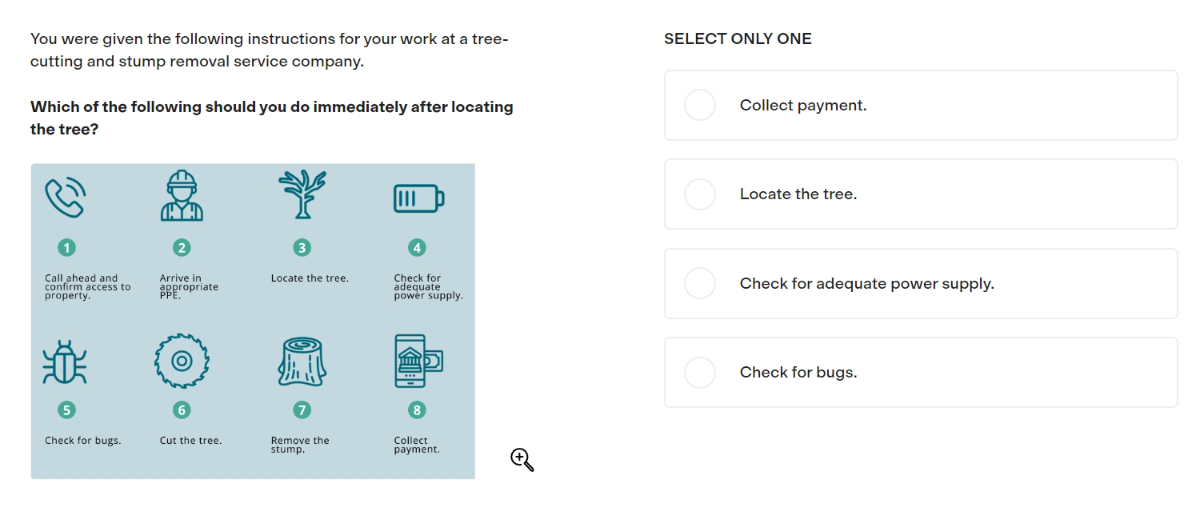The height and width of the screenshot is (531, 1185).
Task: Click the green number 8 step badge
Action: 416,410
